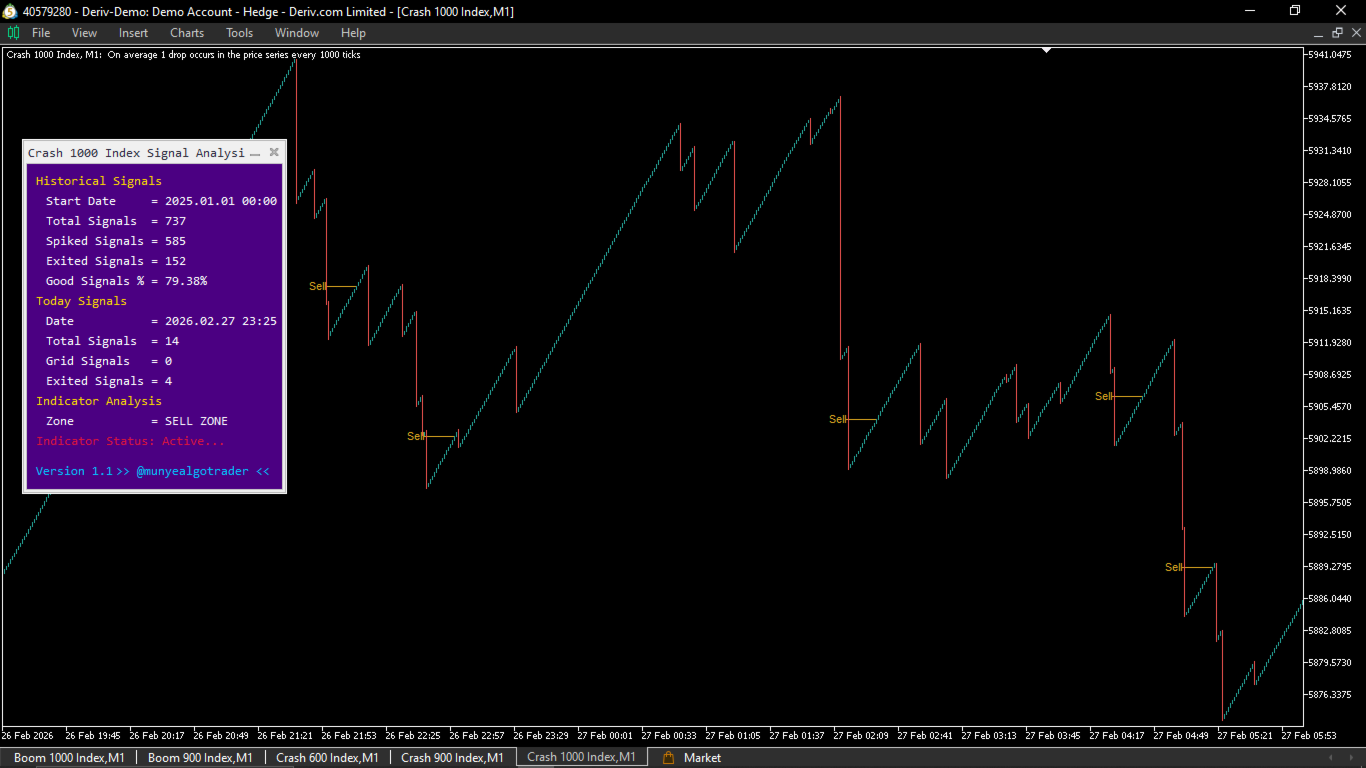
Task: Click the Good Signals % = 79.38% row
Action: [126, 281]
